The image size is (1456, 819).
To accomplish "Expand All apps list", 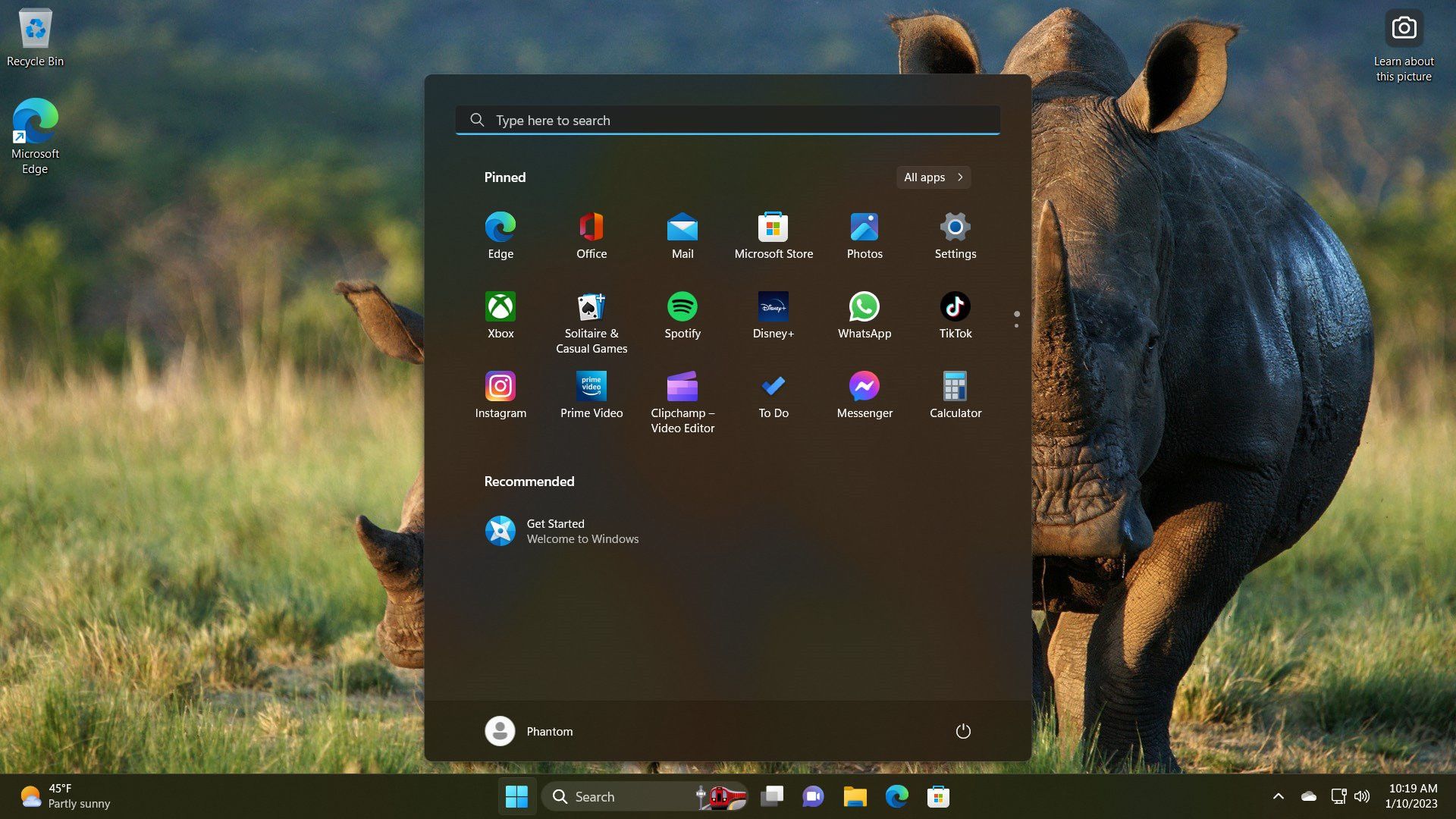I will coord(933,177).
